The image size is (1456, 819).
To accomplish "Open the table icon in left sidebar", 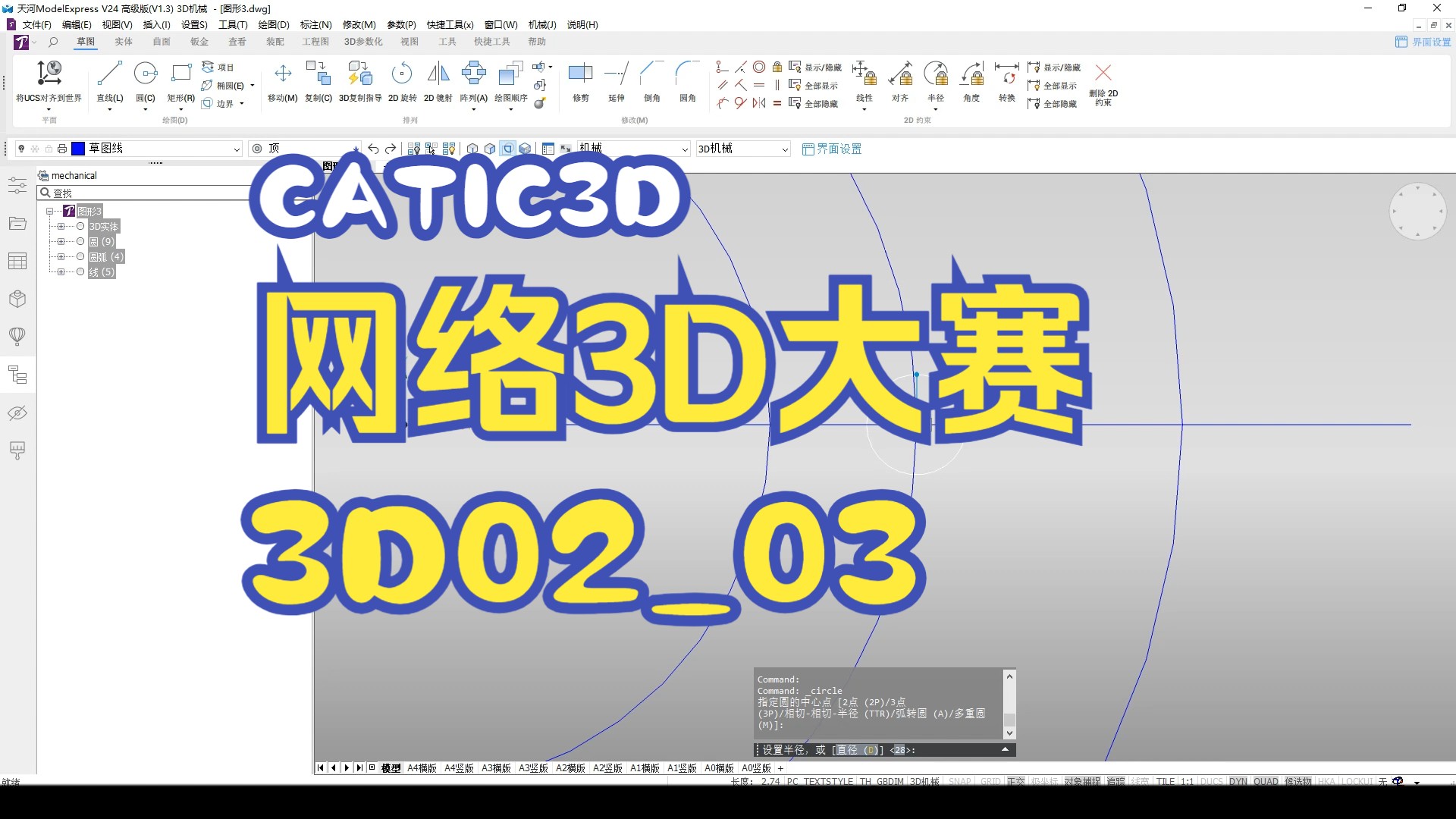I will (17, 262).
